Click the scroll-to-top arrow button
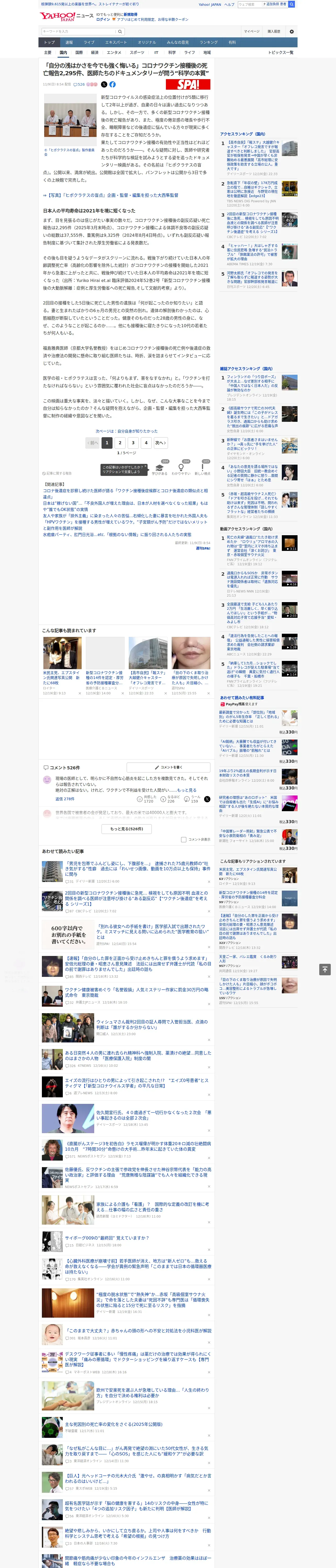This screenshot has height=1568, width=336. pyautogui.click(x=325, y=969)
